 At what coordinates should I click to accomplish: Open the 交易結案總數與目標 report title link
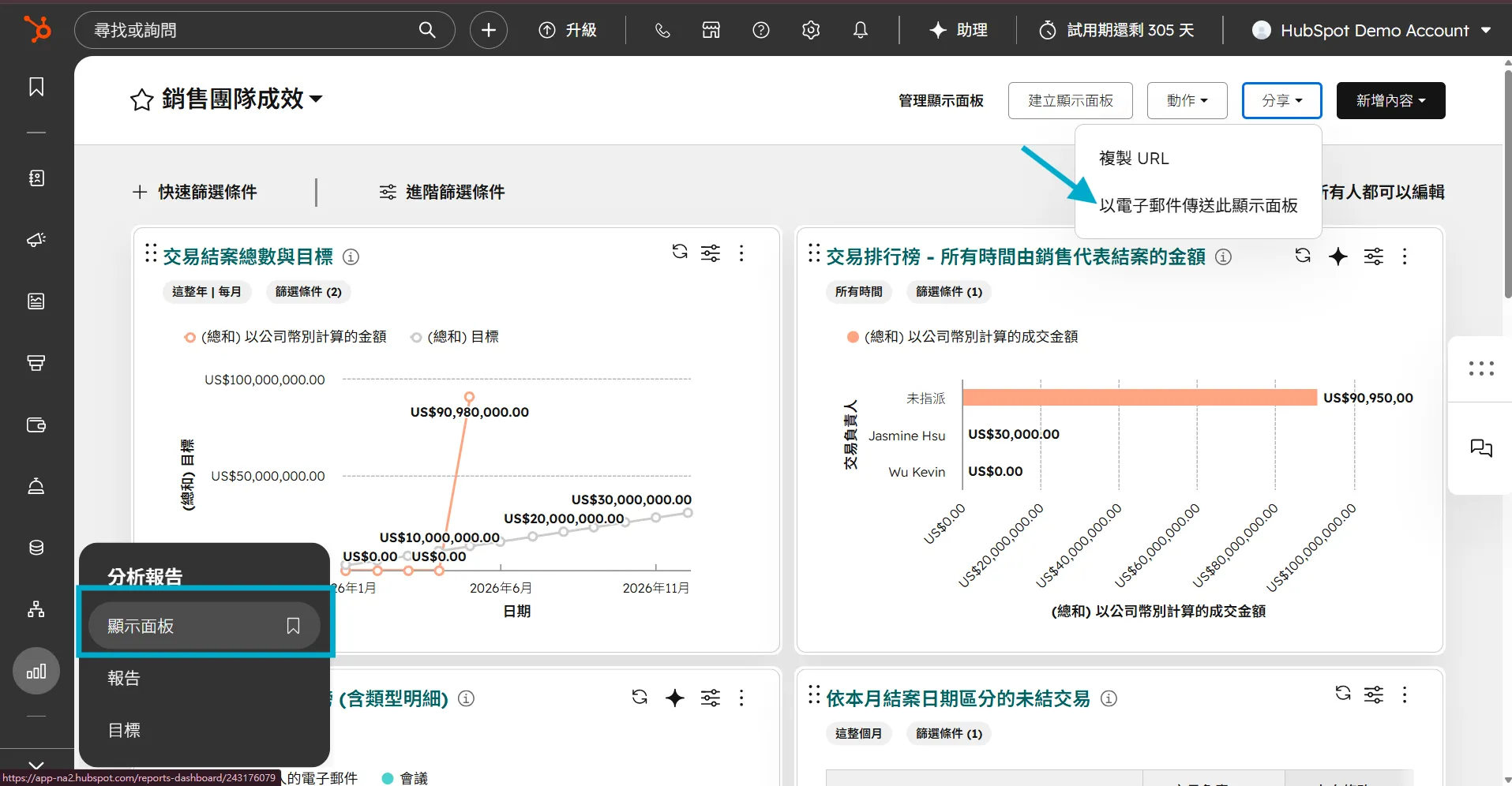(x=248, y=256)
